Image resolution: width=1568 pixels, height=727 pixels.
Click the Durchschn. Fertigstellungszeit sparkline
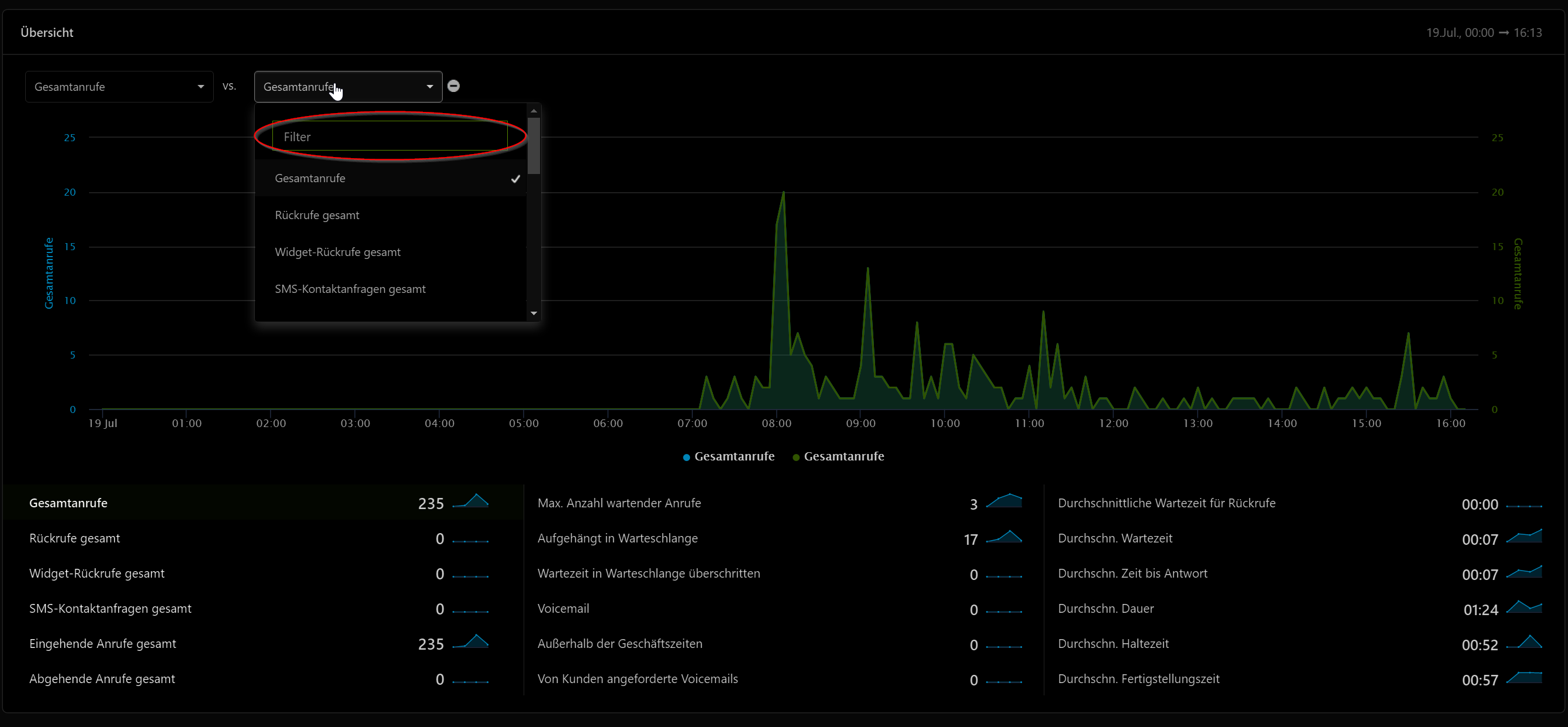click(1523, 678)
